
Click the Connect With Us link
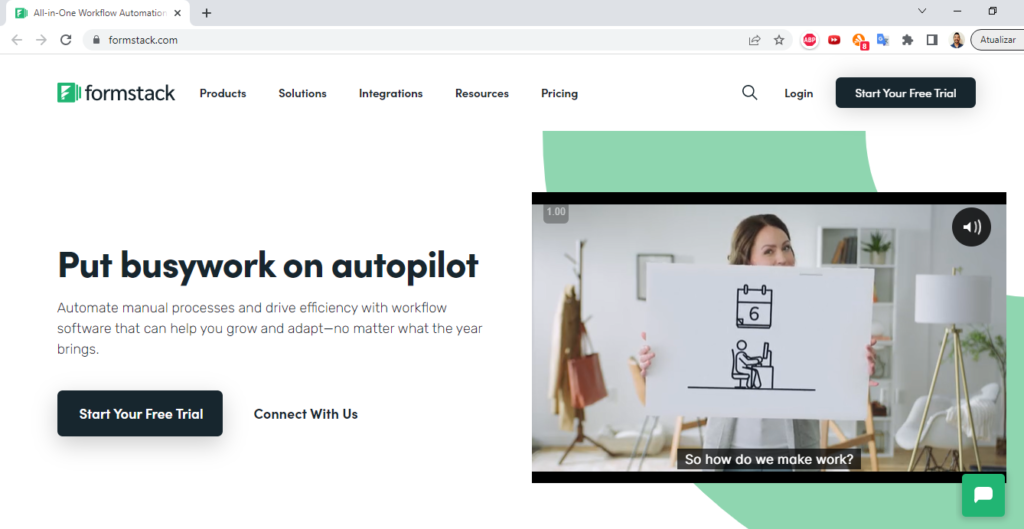pyautogui.click(x=306, y=414)
